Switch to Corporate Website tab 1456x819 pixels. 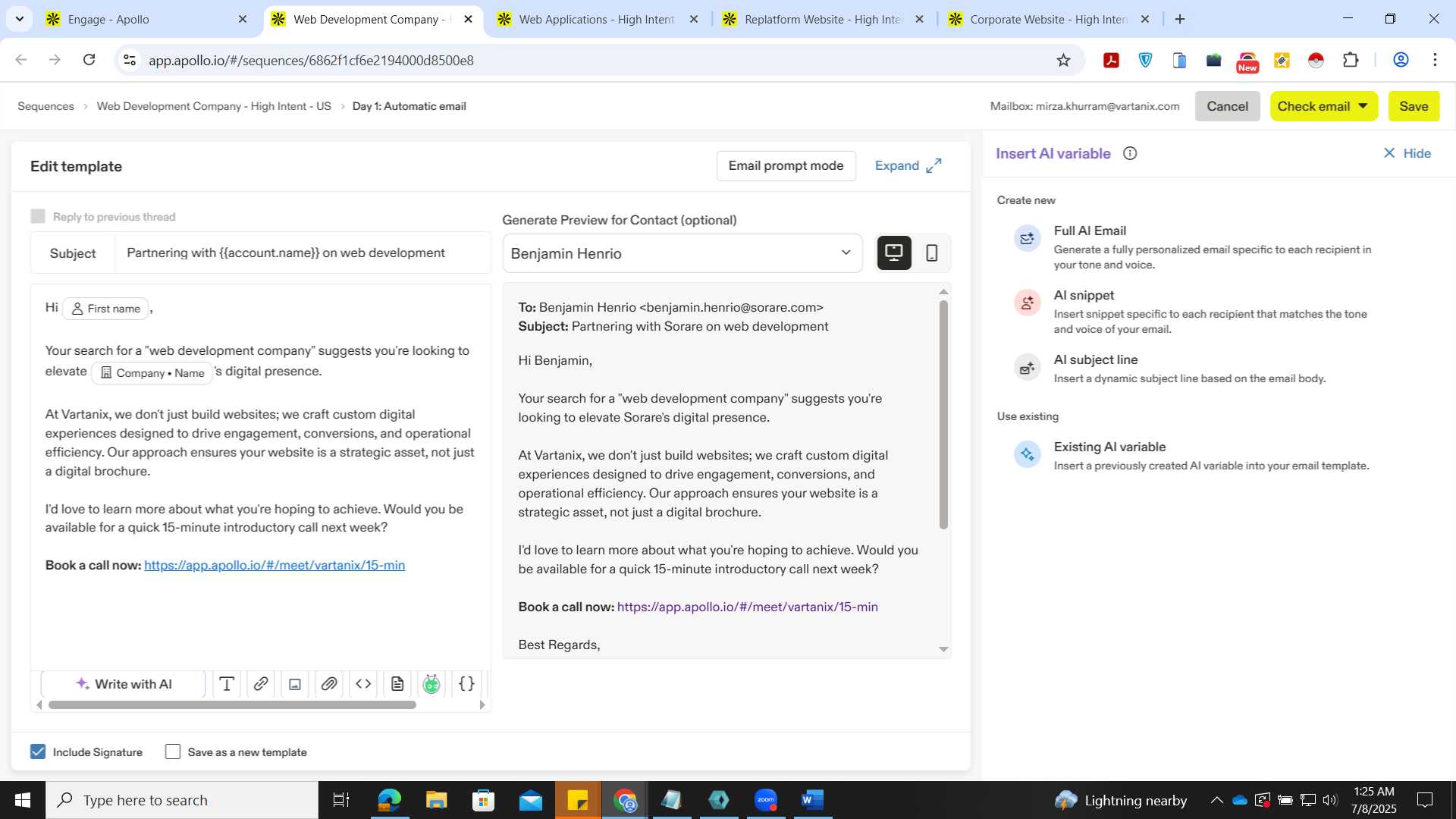[x=1049, y=20]
